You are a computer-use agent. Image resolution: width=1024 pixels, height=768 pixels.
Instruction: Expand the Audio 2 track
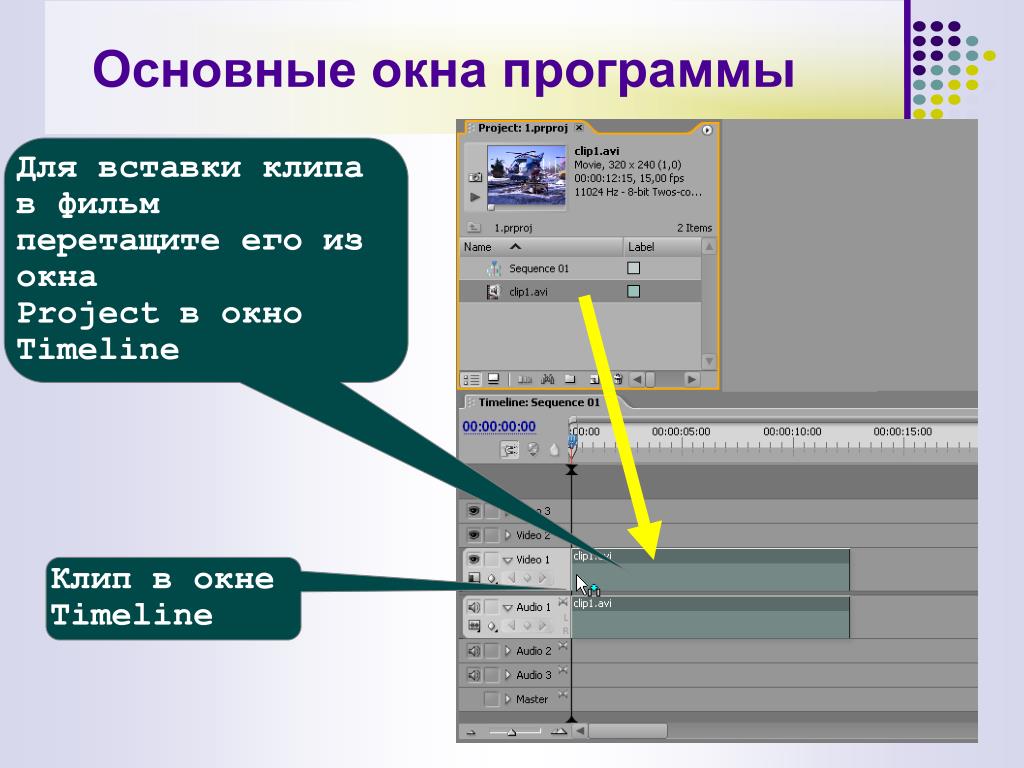tap(507, 650)
